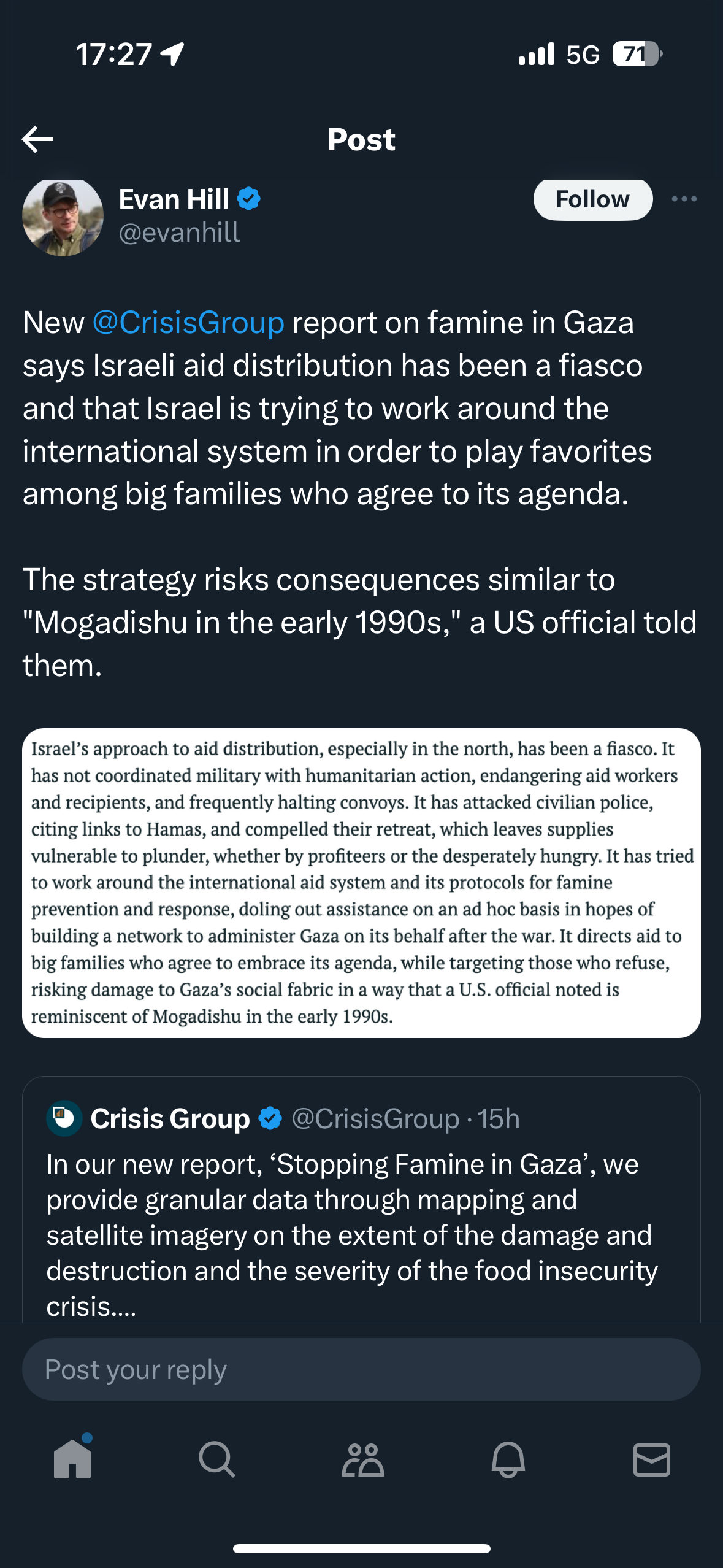Tap Crisis Group's verified badge
Viewport: 723px width, 1568px height.
270,1118
